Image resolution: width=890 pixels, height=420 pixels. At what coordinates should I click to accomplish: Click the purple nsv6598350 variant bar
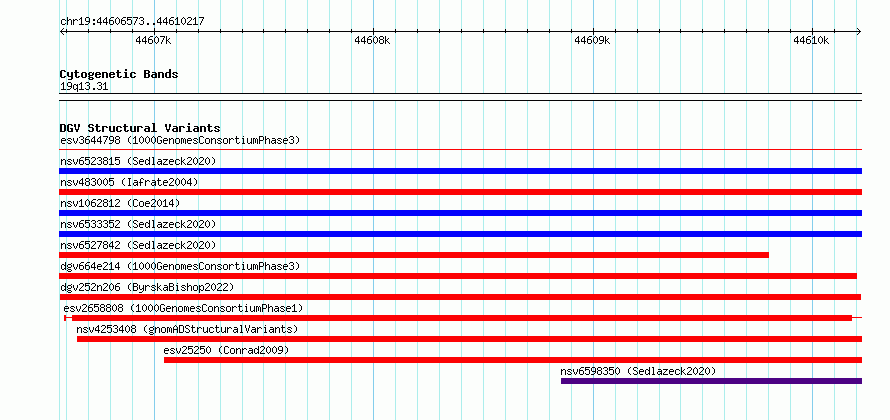pyautogui.click(x=711, y=381)
